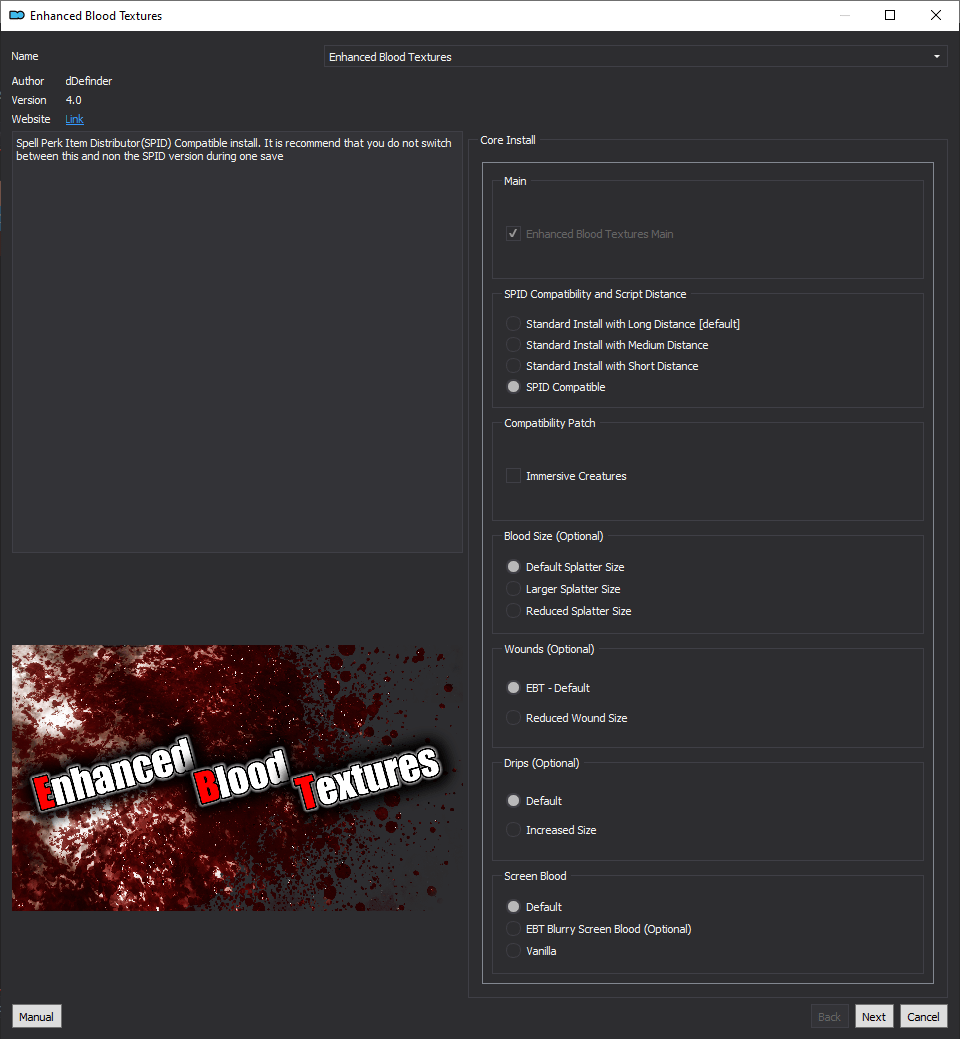Click the Compatibility Patch heading
The image size is (960, 1039).
point(549,423)
